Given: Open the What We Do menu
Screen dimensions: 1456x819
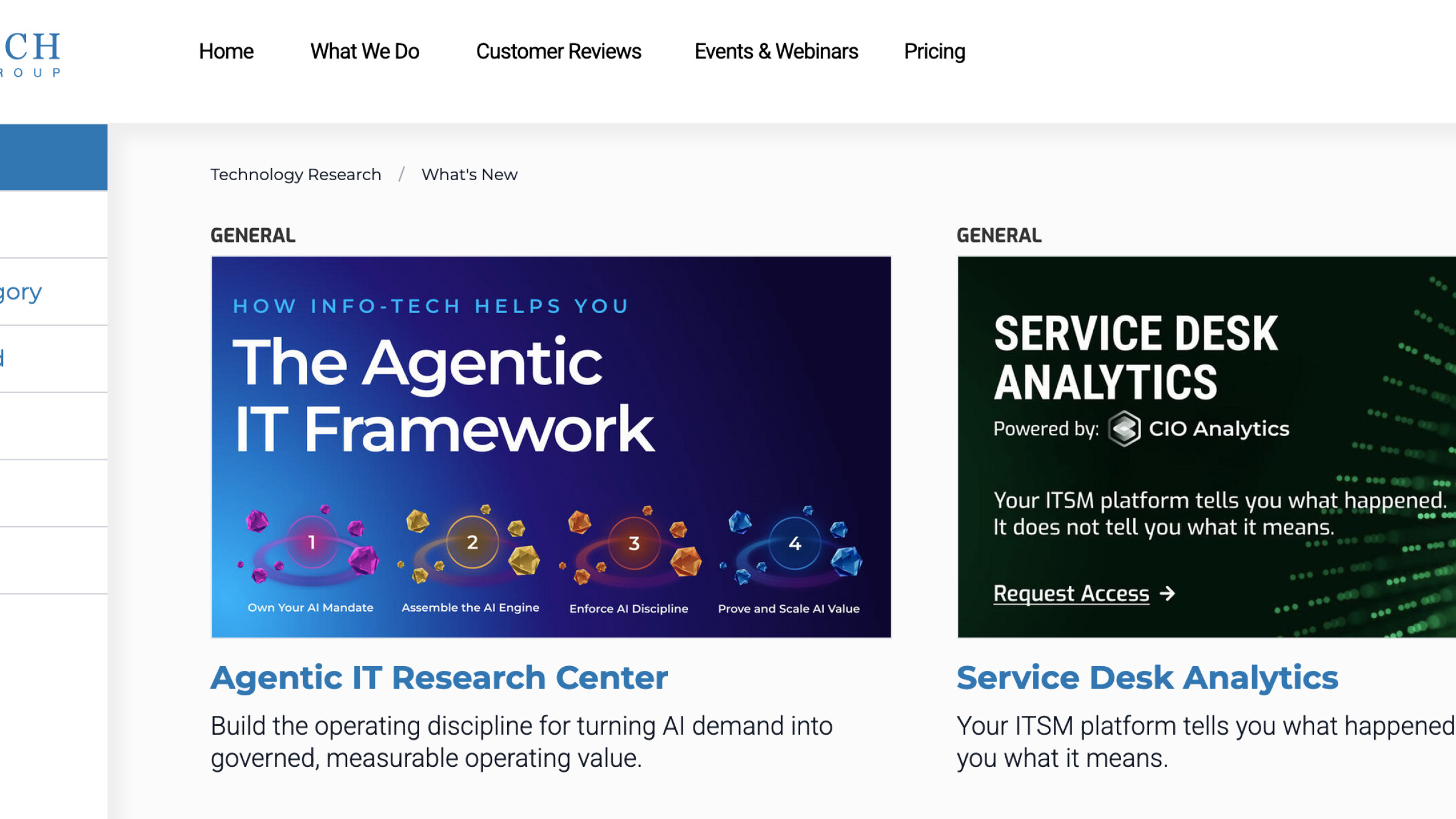Looking at the screenshot, I should tap(365, 52).
